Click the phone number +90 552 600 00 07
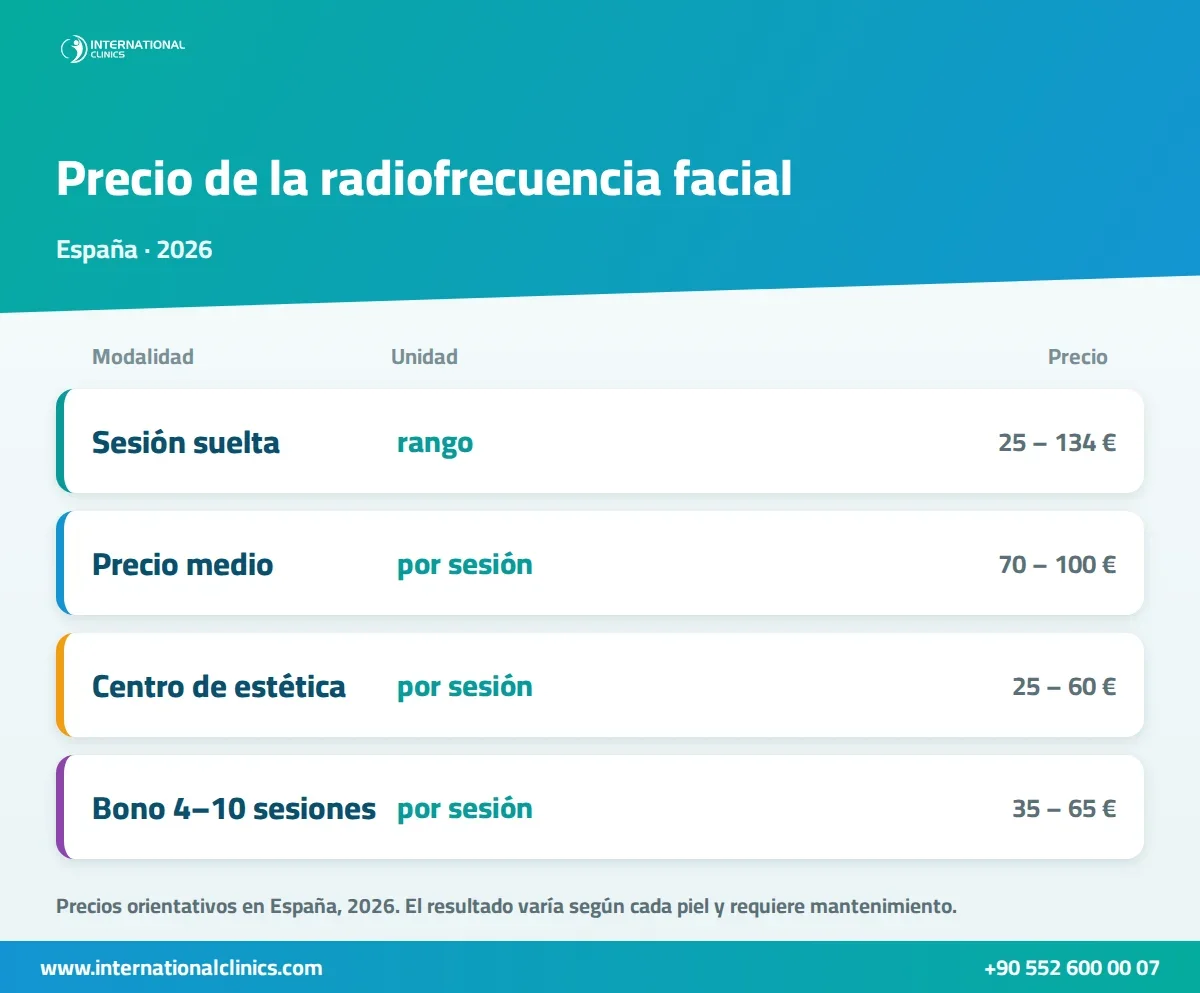This screenshot has width=1200, height=993. tap(1072, 968)
